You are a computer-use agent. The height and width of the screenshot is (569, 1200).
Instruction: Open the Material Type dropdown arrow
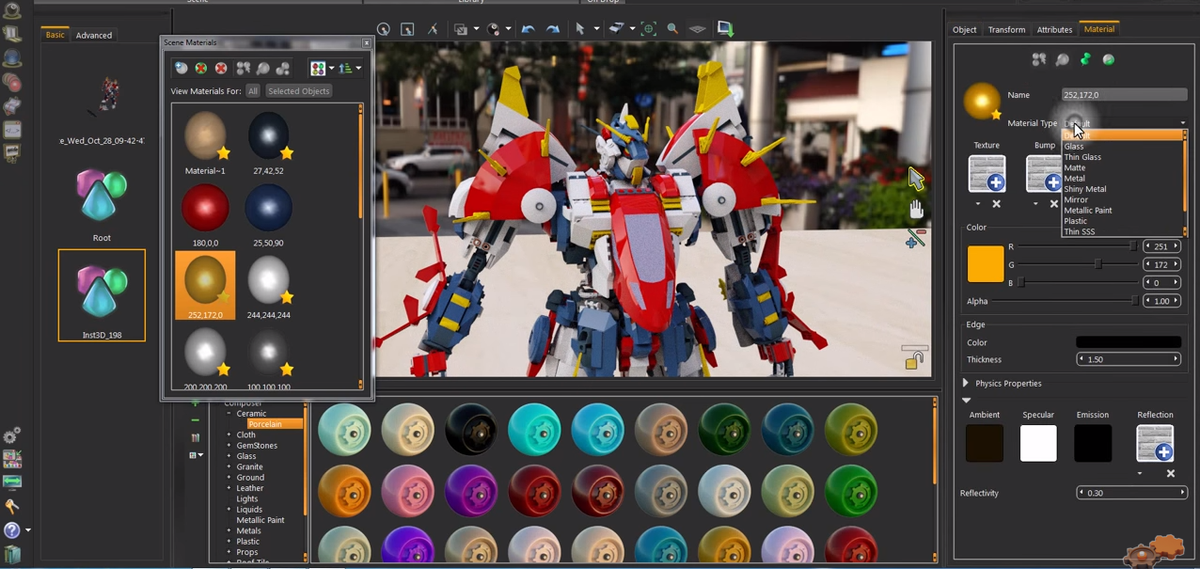(x=1182, y=123)
